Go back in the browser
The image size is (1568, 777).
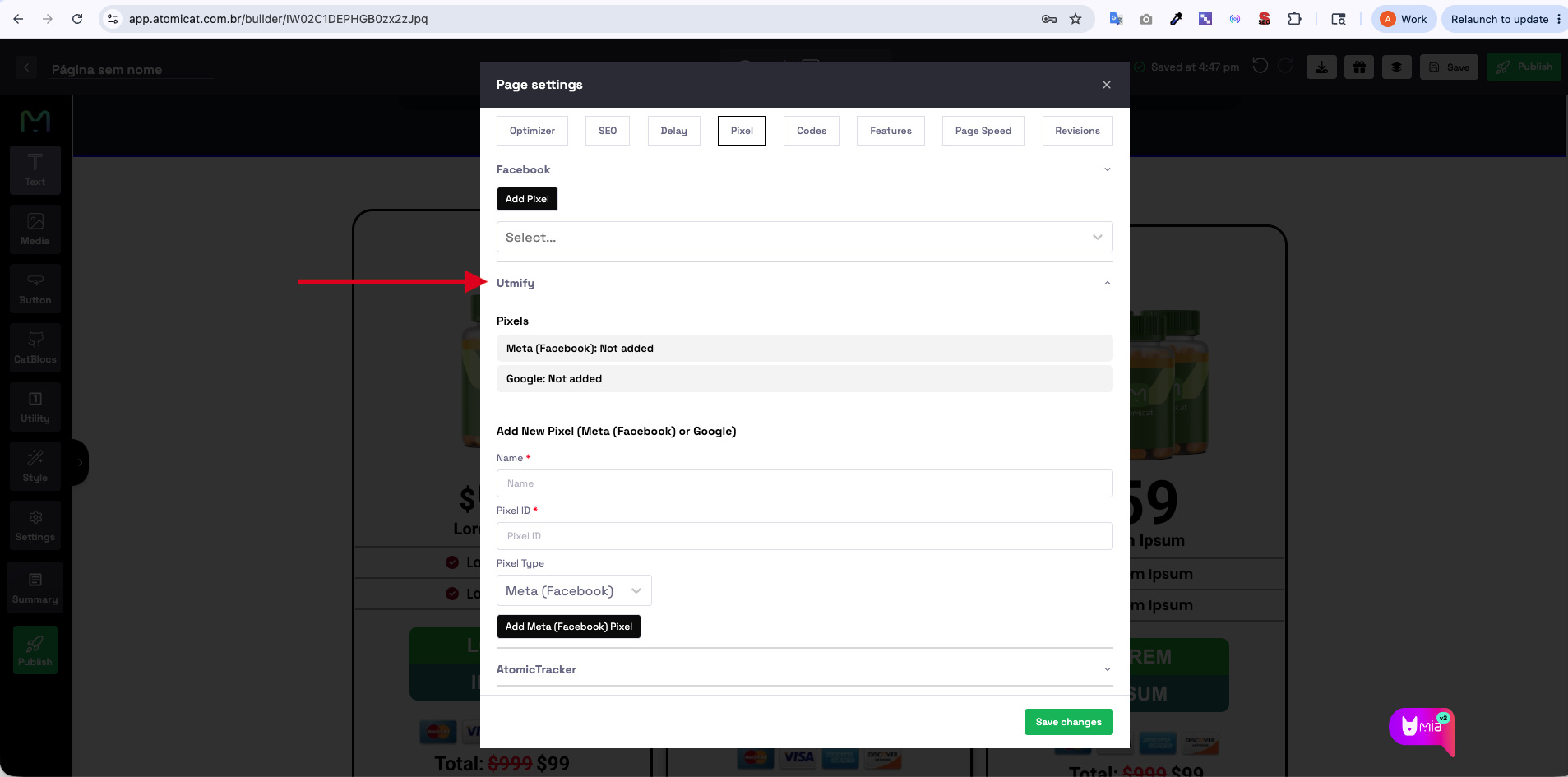[18, 19]
